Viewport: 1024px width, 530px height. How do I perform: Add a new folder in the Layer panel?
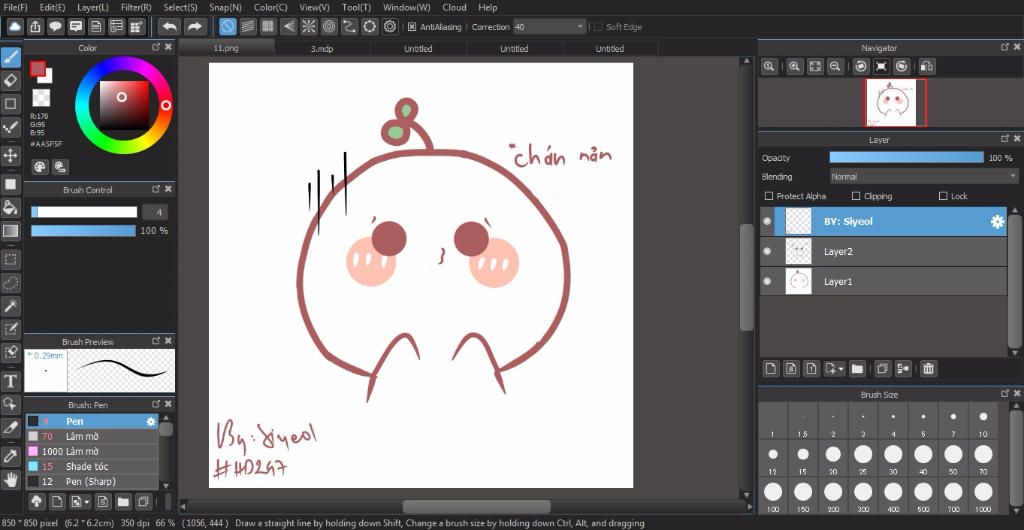(857, 369)
